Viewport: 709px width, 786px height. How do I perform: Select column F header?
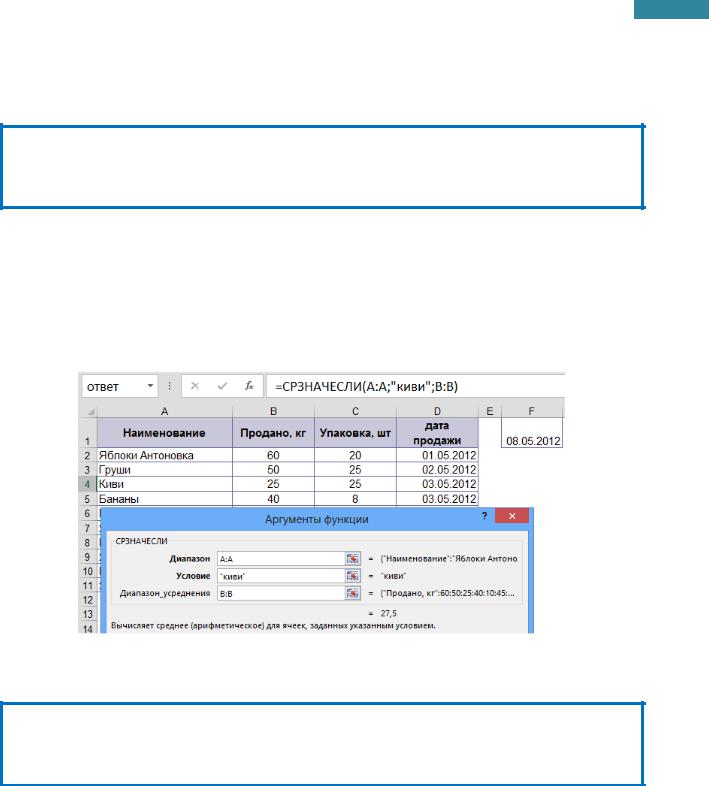tap(531, 412)
